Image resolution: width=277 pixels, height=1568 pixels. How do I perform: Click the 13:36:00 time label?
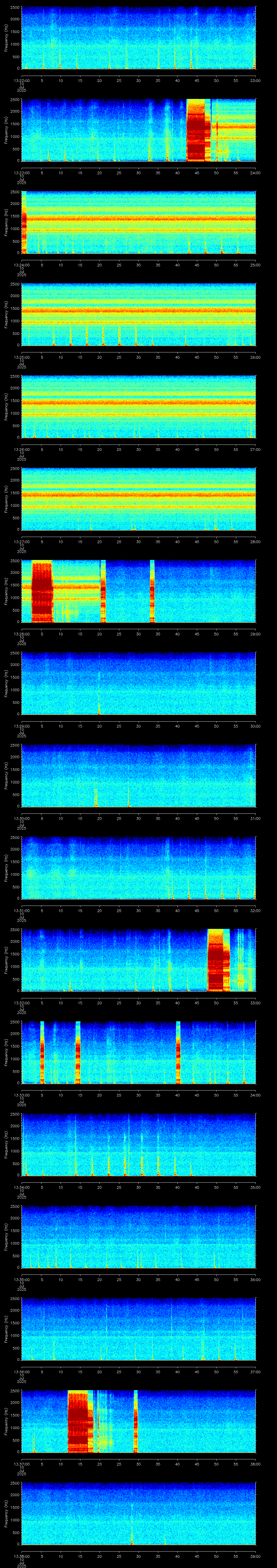tap(21, 1372)
